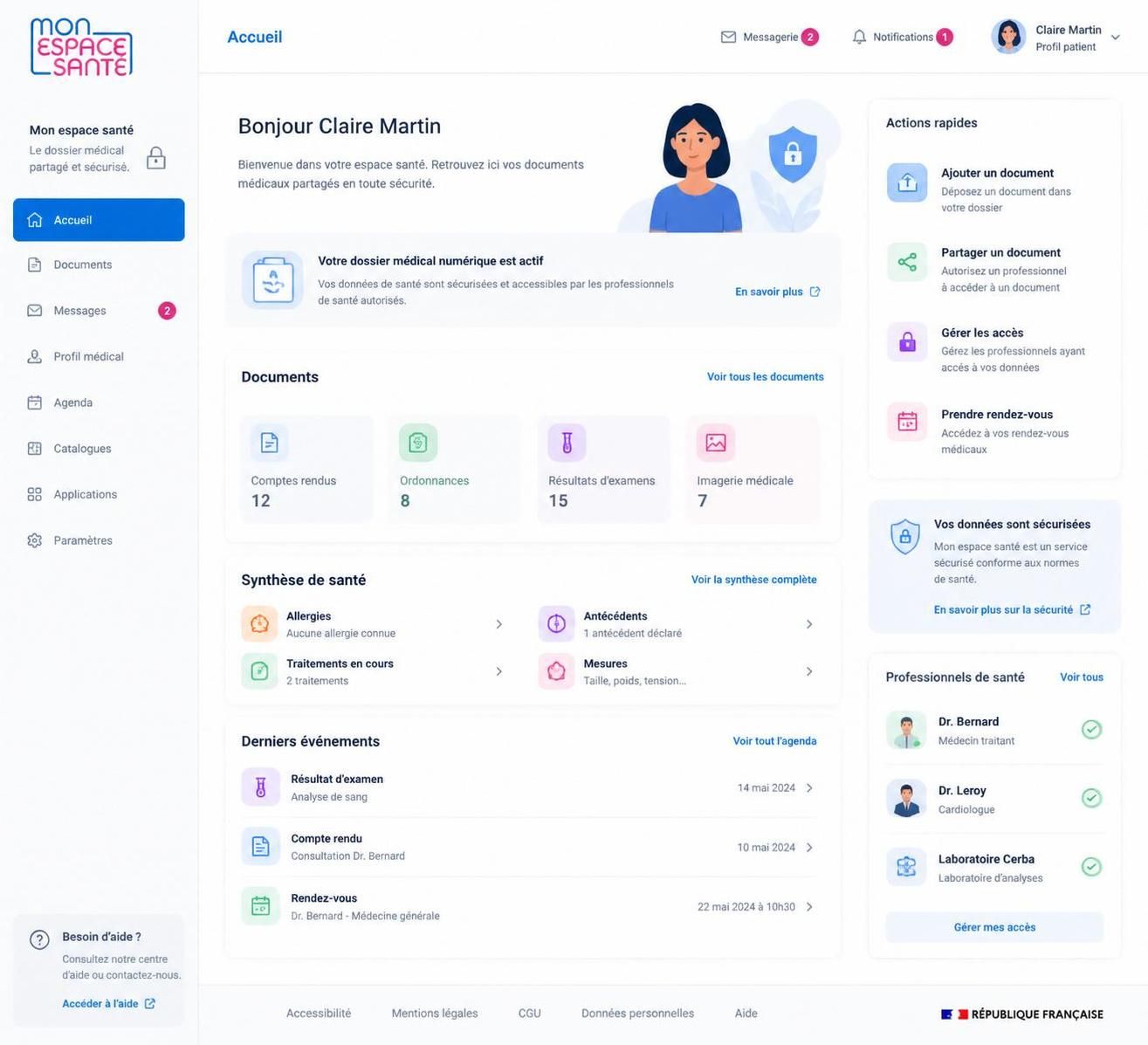Click the clipboard icon in active dossier banner

click(272, 280)
